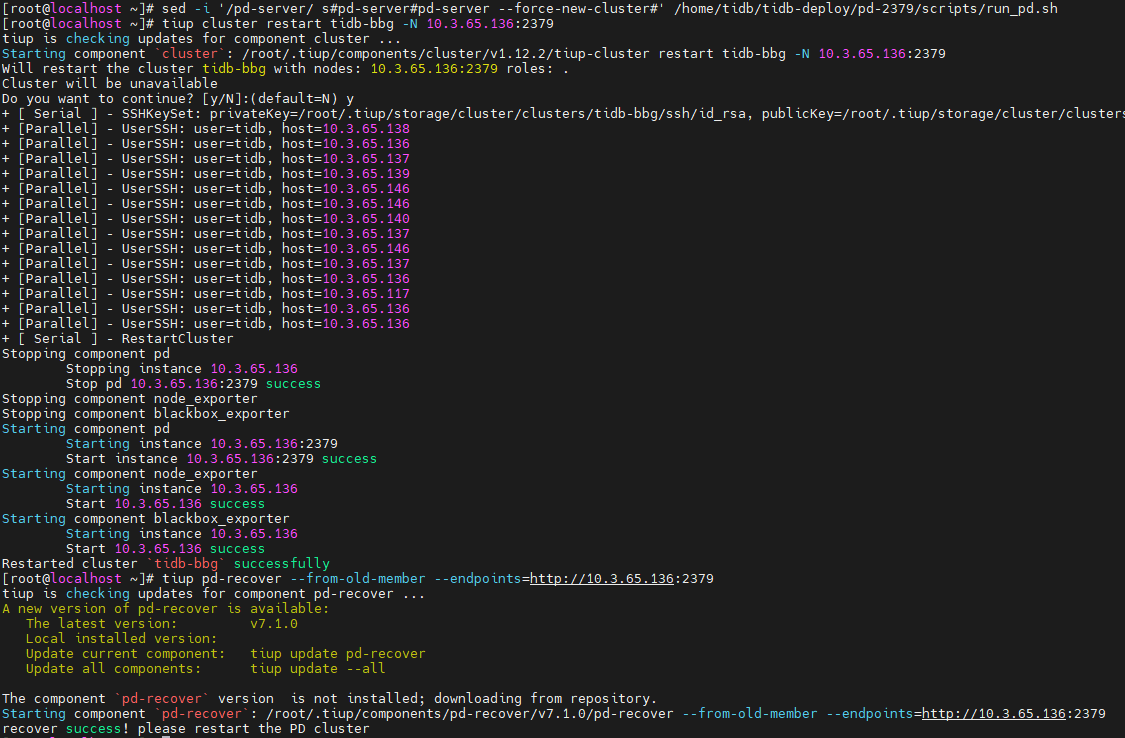Click 'tiup update --all' suggestion
Screen dimensions: 1125x738
tap(318, 669)
